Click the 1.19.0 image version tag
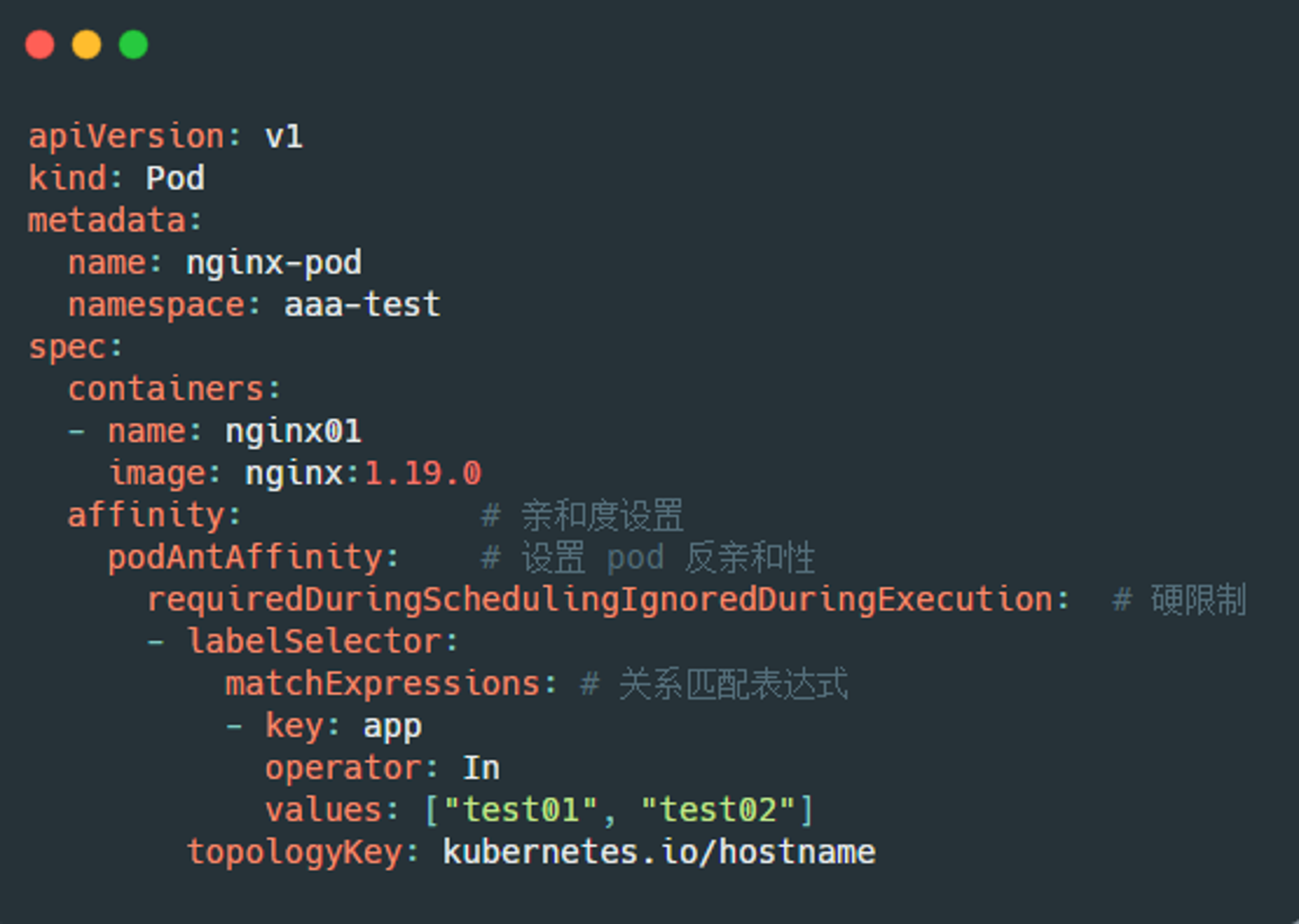Viewport: 1299px width, 924px height. 423,473
